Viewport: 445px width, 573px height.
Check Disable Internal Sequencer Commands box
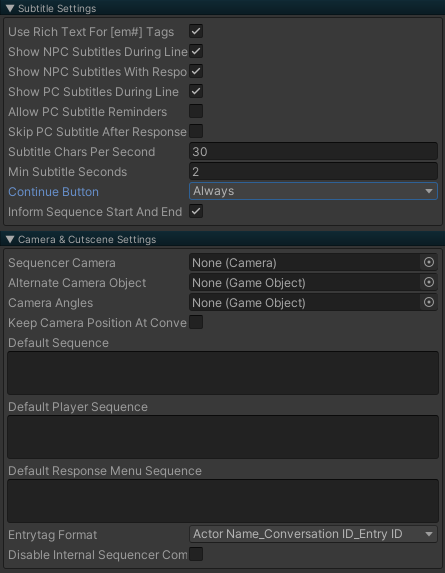pos(196,554)
